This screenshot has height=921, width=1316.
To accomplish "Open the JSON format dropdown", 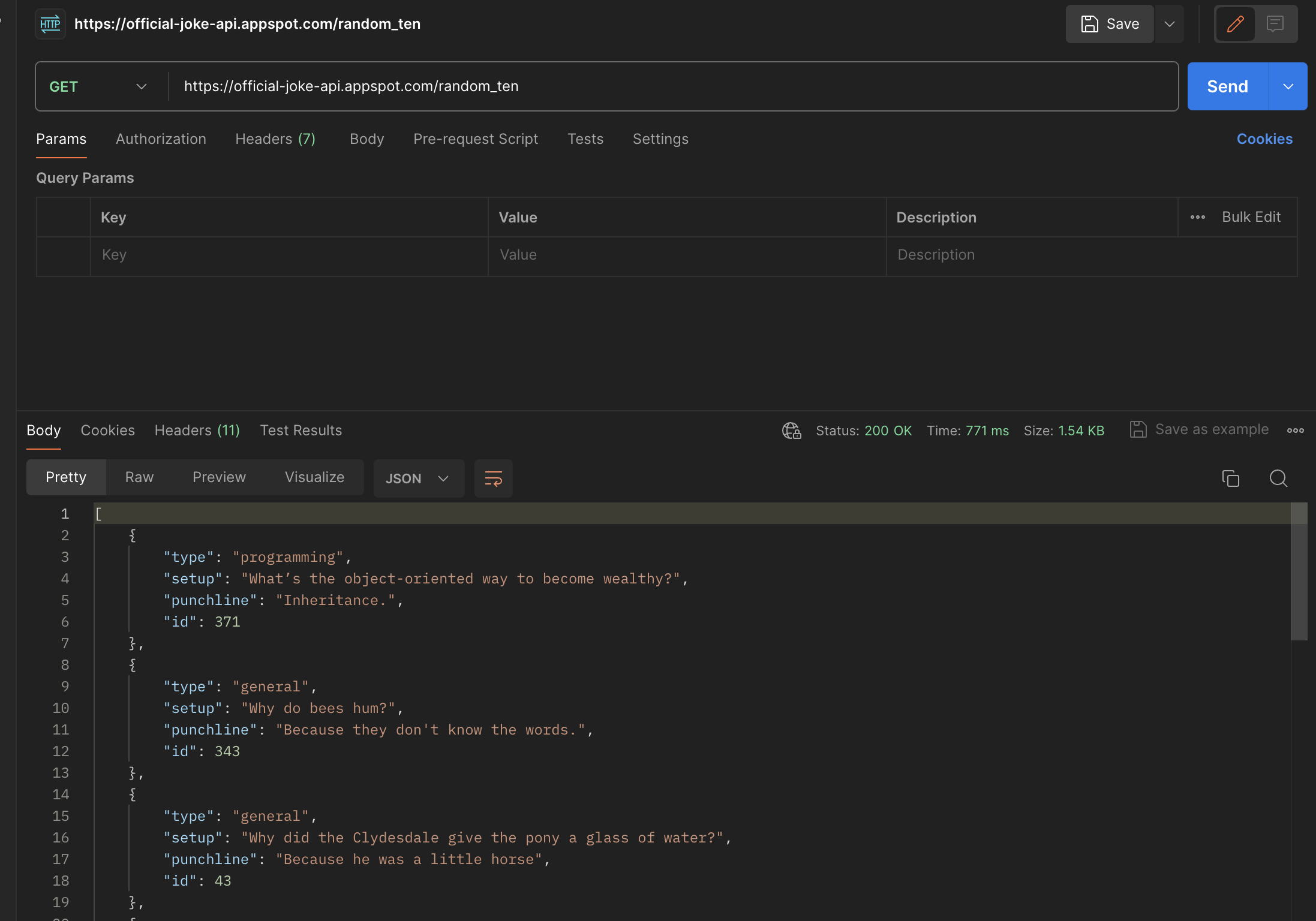I will click(418, 478).
